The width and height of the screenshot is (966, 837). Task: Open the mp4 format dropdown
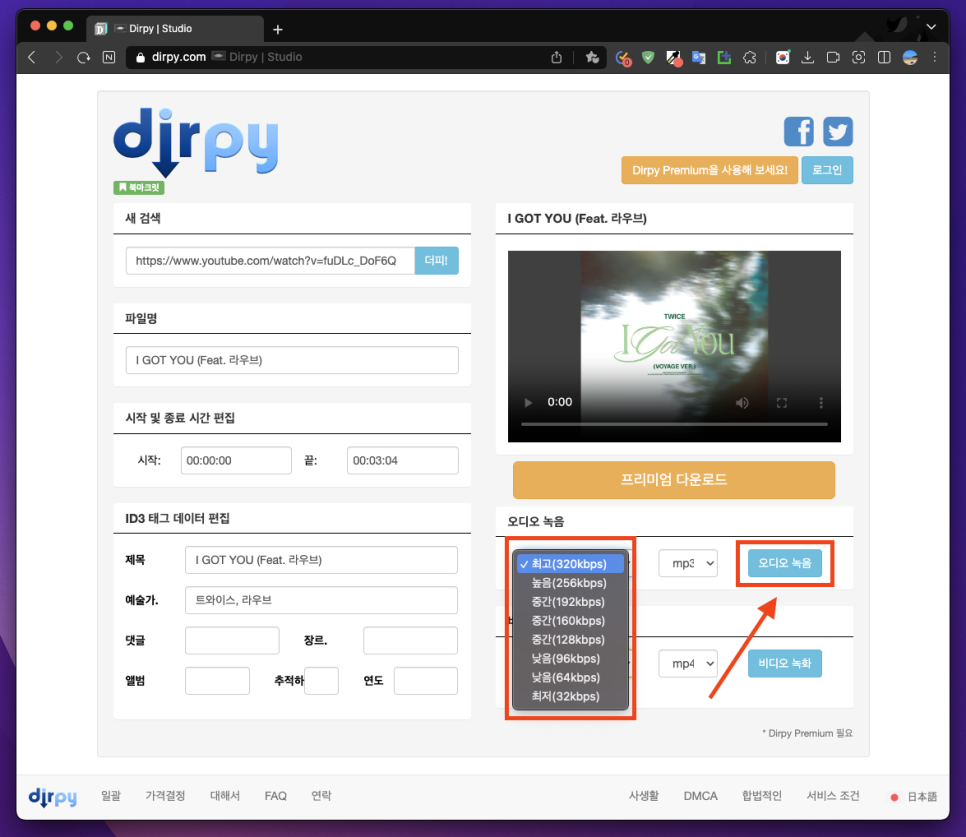pos(688,663)
